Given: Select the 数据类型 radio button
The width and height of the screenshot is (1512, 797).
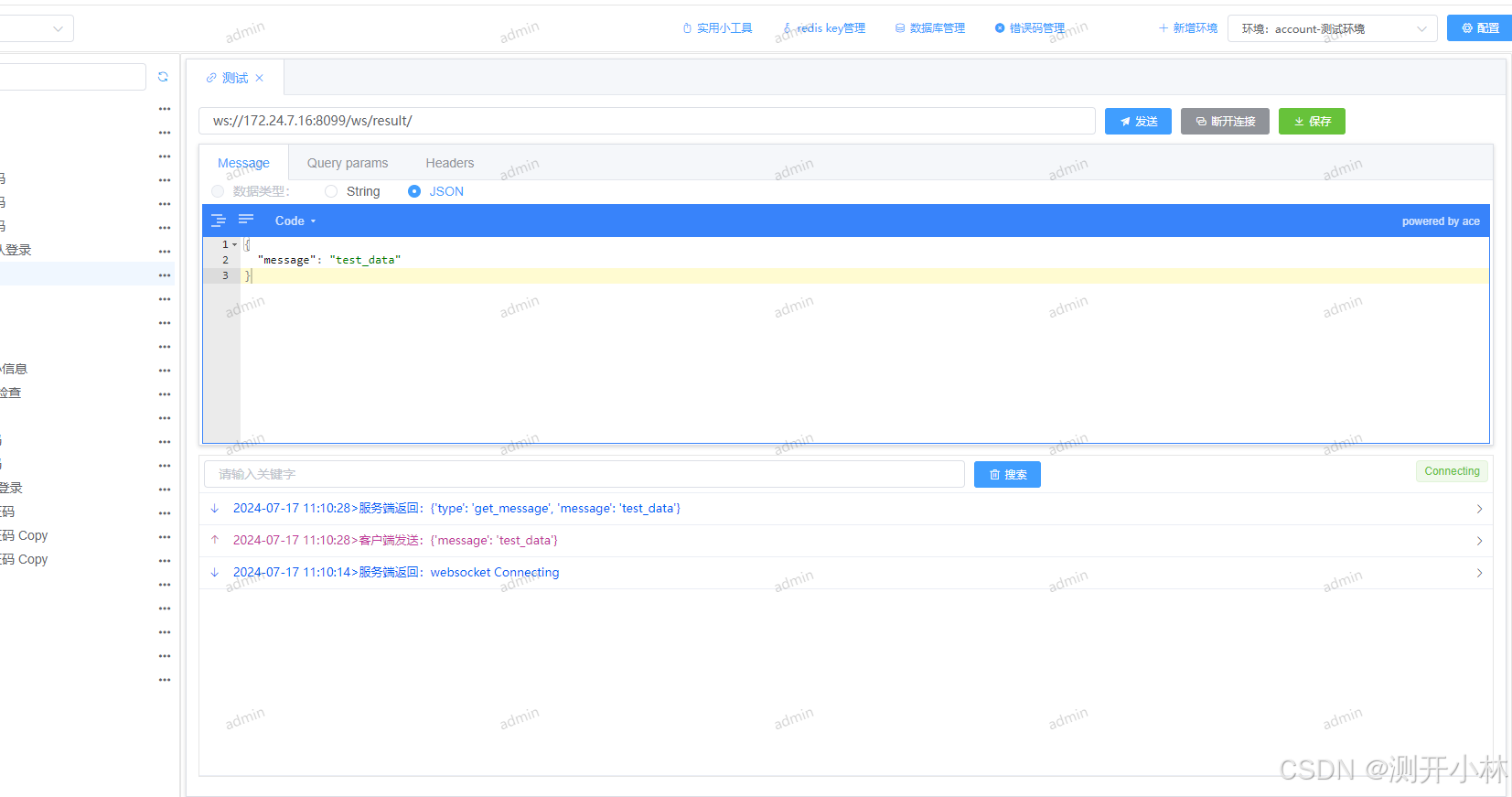Looking at the screenshot, I should click(x=218, y=191).
